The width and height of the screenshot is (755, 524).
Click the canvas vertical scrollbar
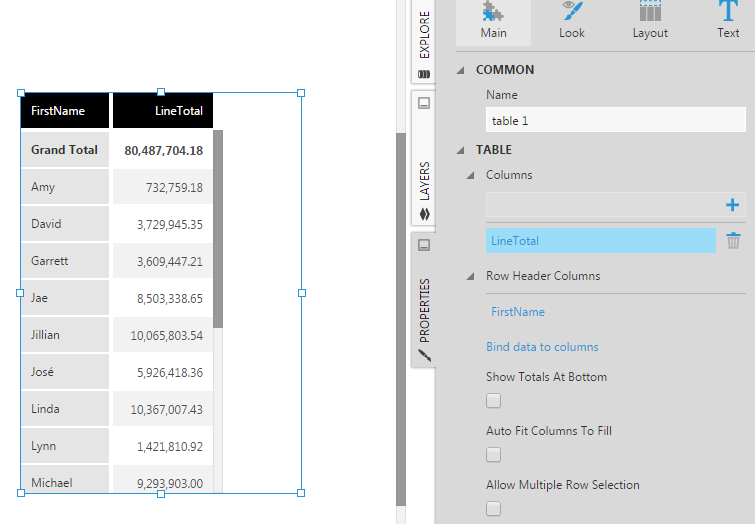click(x=401, y=319)
